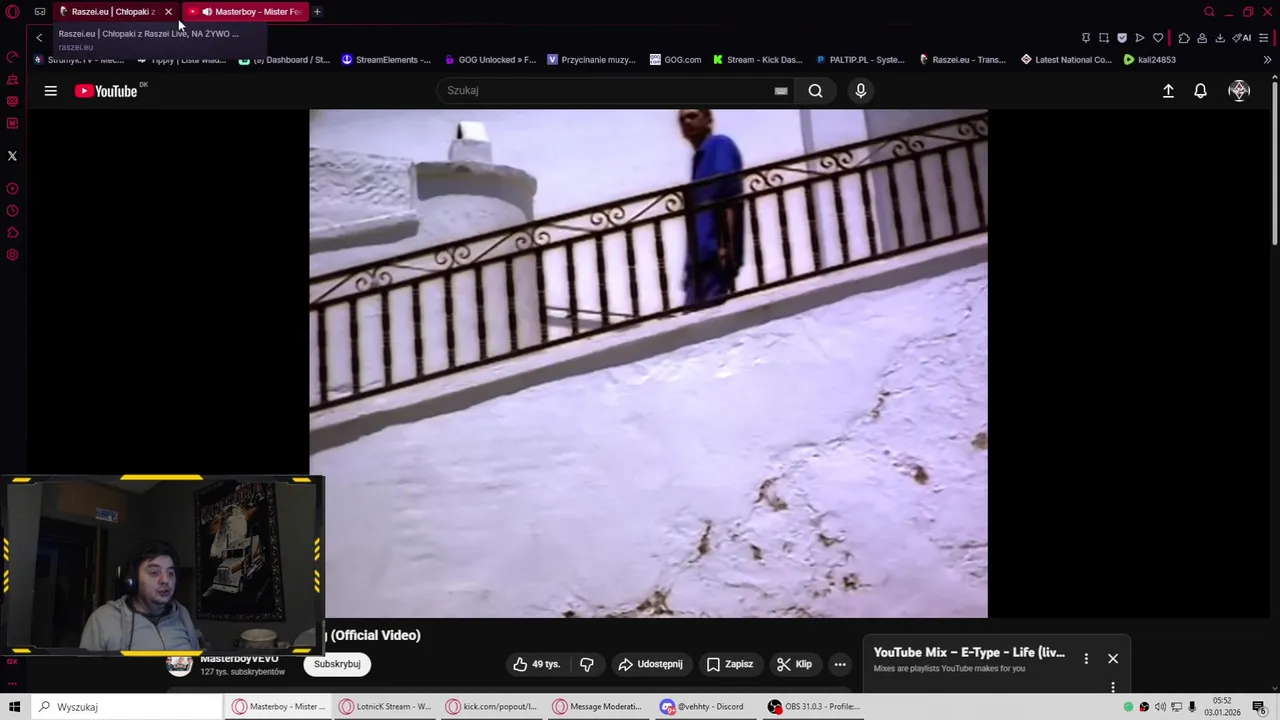1280x720 pixels.
Task: Click the heart bookmark icon in address bar
Action: [1158, 38]
